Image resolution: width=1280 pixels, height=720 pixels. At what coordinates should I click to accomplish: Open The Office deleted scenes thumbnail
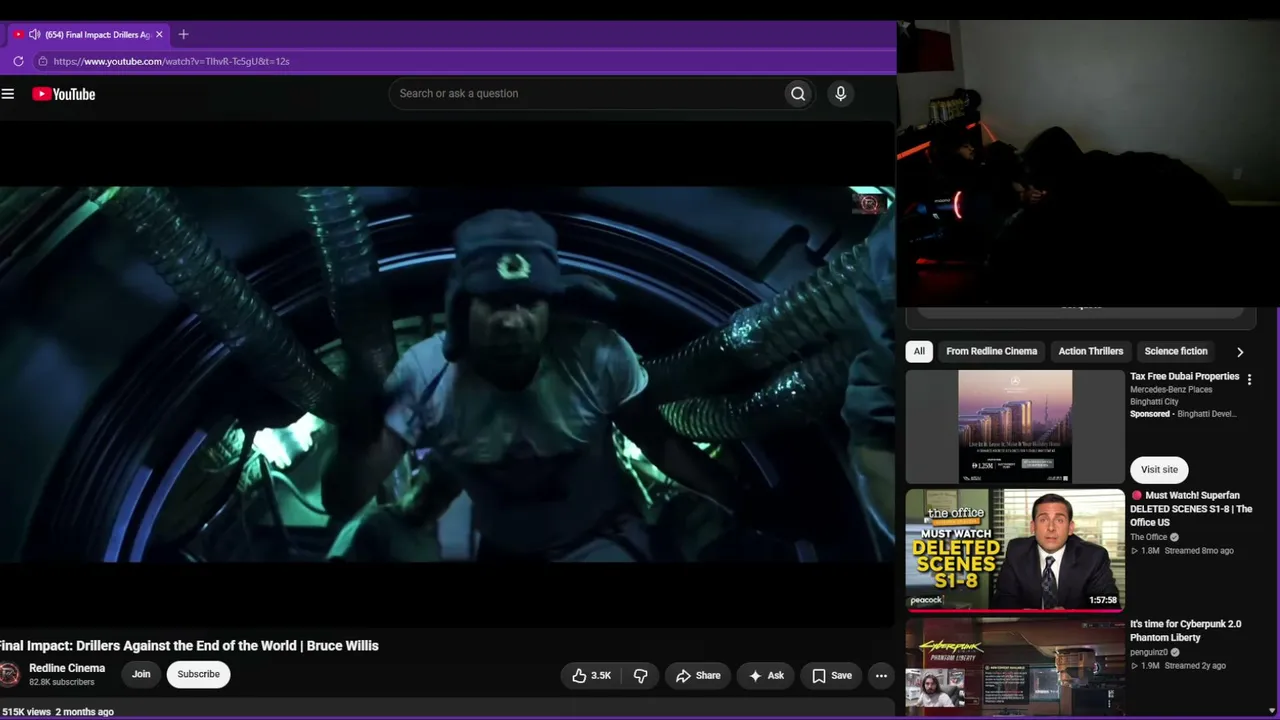click(x=1015, y=549)
